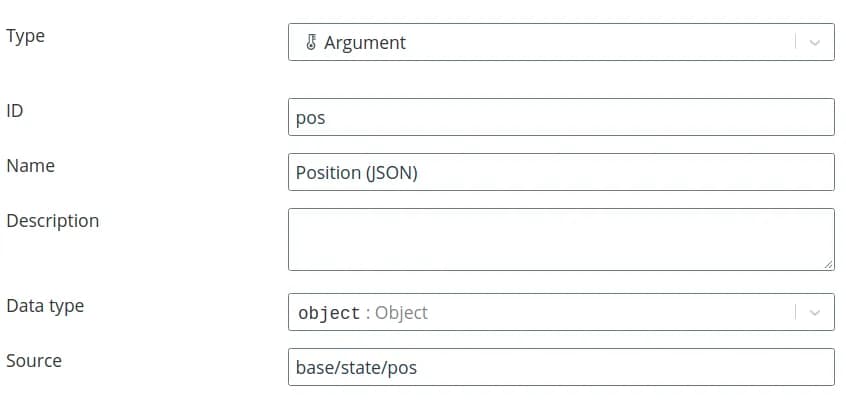Click the Argument icon in Type field
846x402 pixels.
311,43
